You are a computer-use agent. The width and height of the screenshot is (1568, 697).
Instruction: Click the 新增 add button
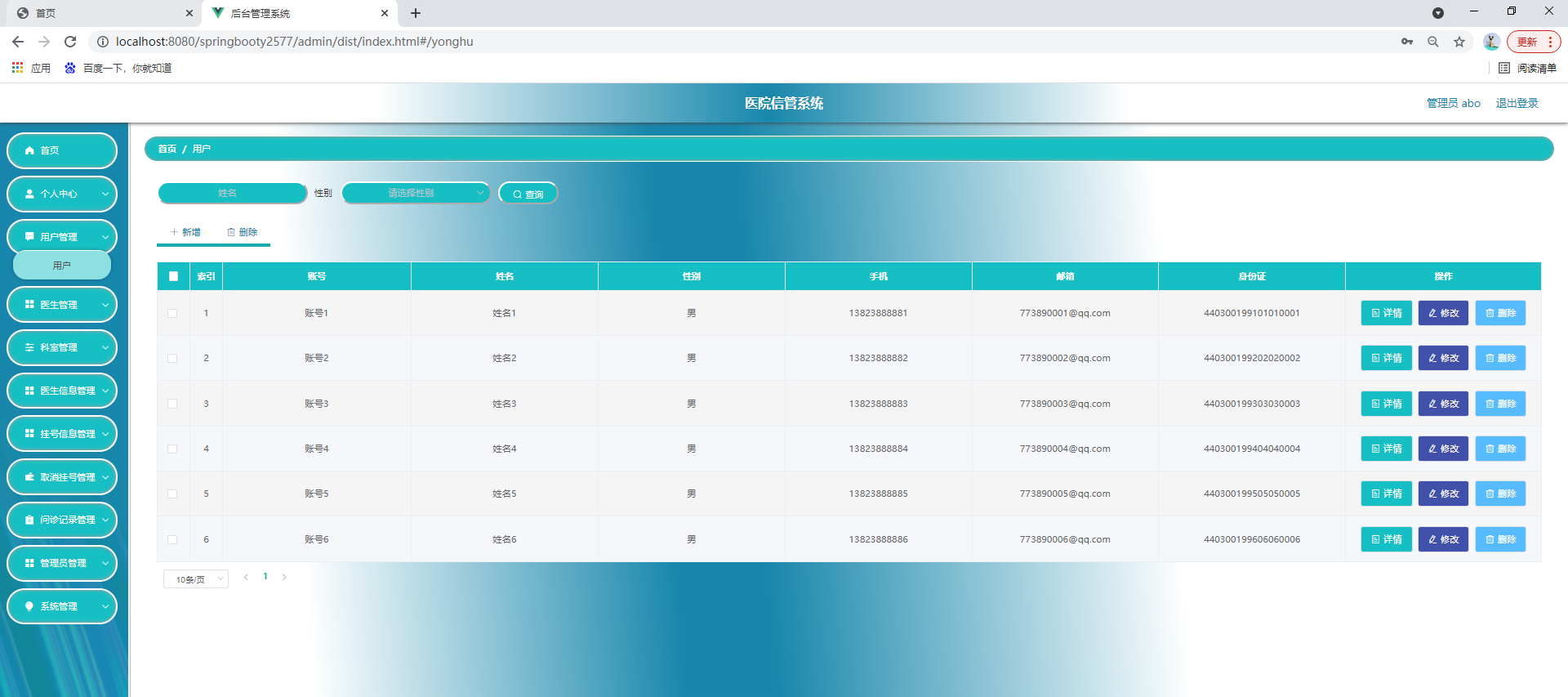click(185, 232)
